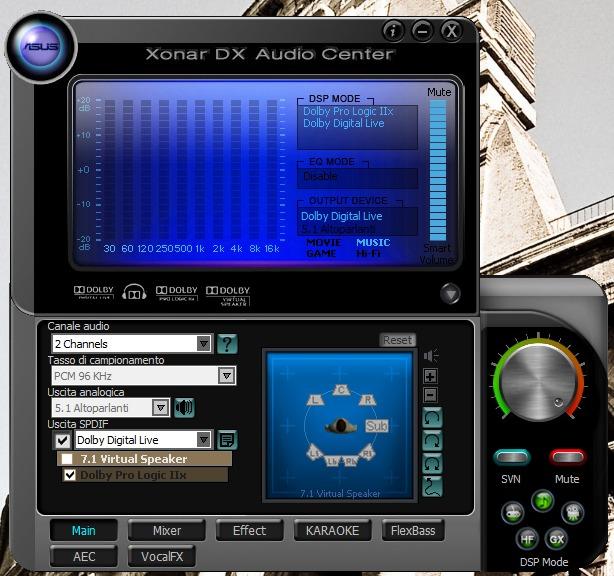Click the Dolby Virtual Speaker logo
The image size is (614, 576).
pyautogui.click(x=228, y=295)
